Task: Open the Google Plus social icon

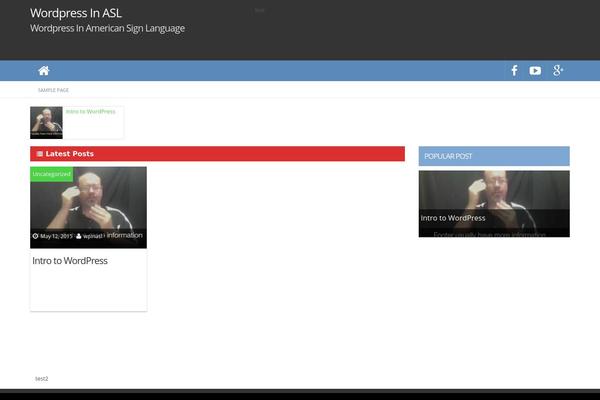Action: (558, 70)
